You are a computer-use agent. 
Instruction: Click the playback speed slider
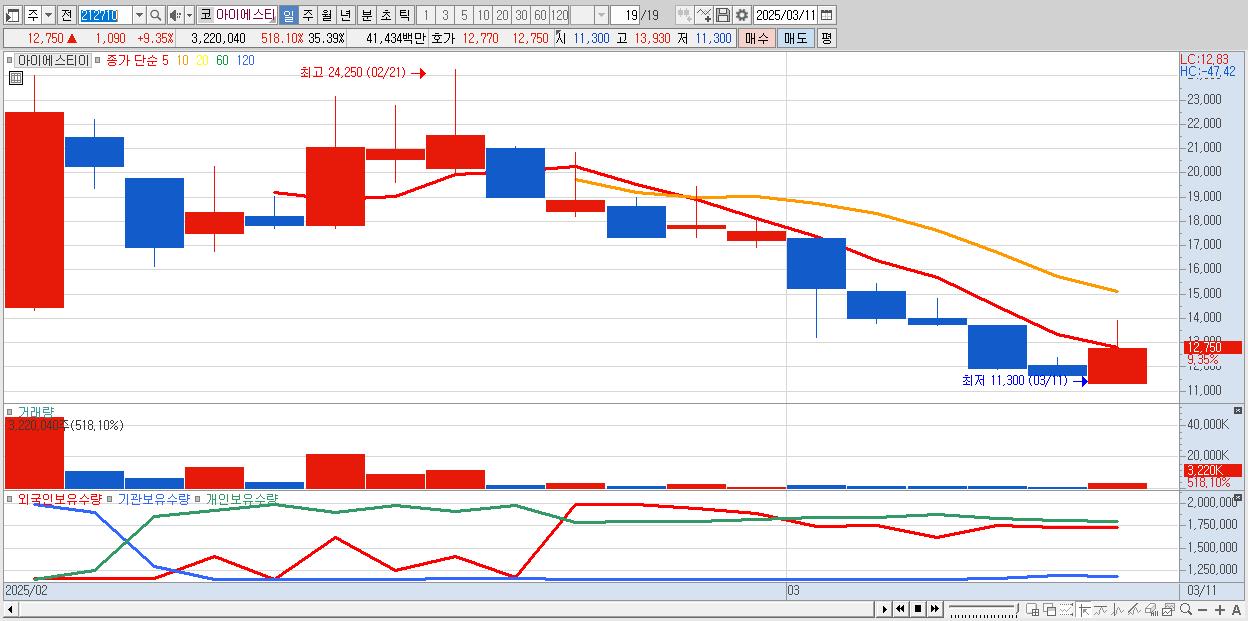(x=983, y=609)
